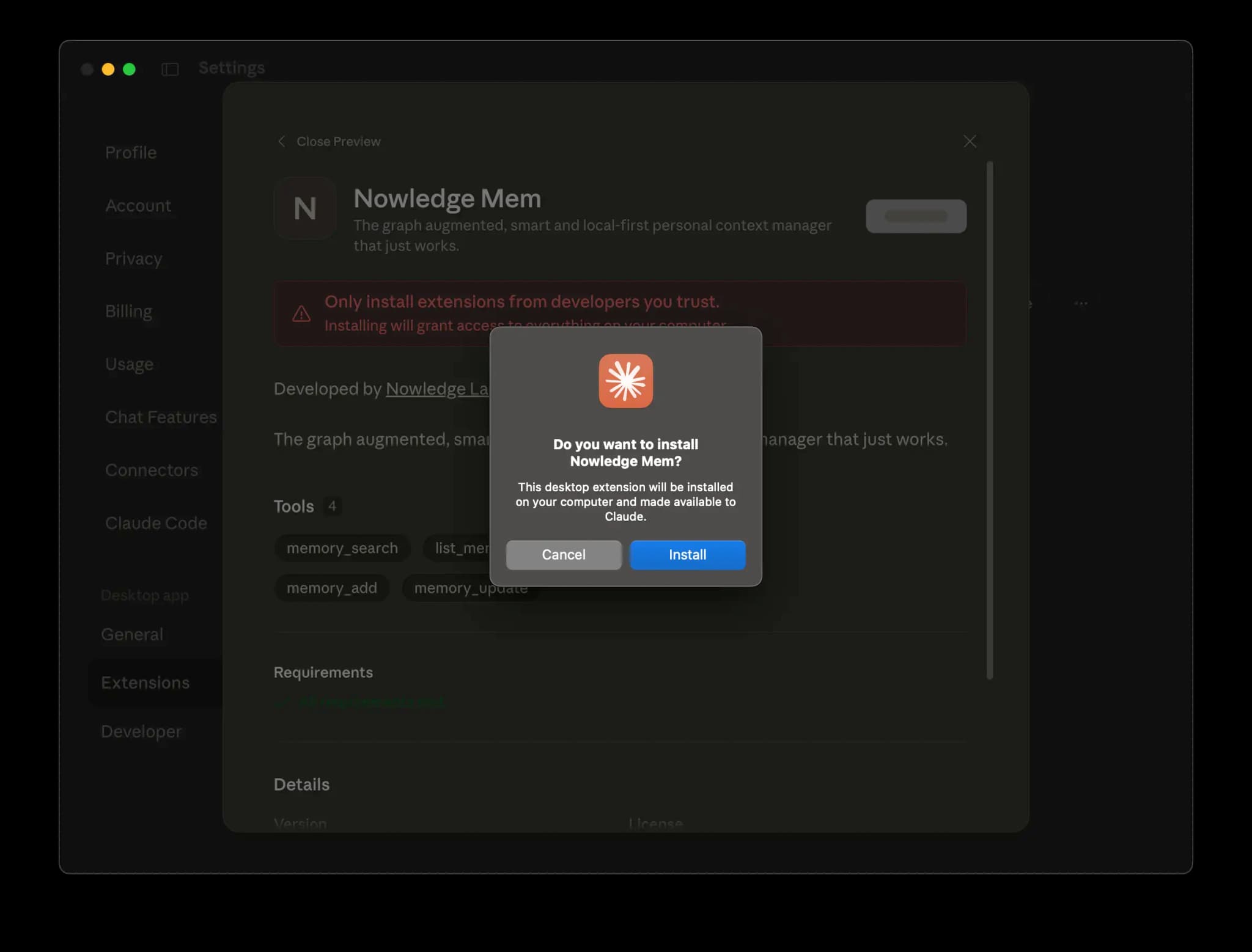Open General desktop app settings

131,634
